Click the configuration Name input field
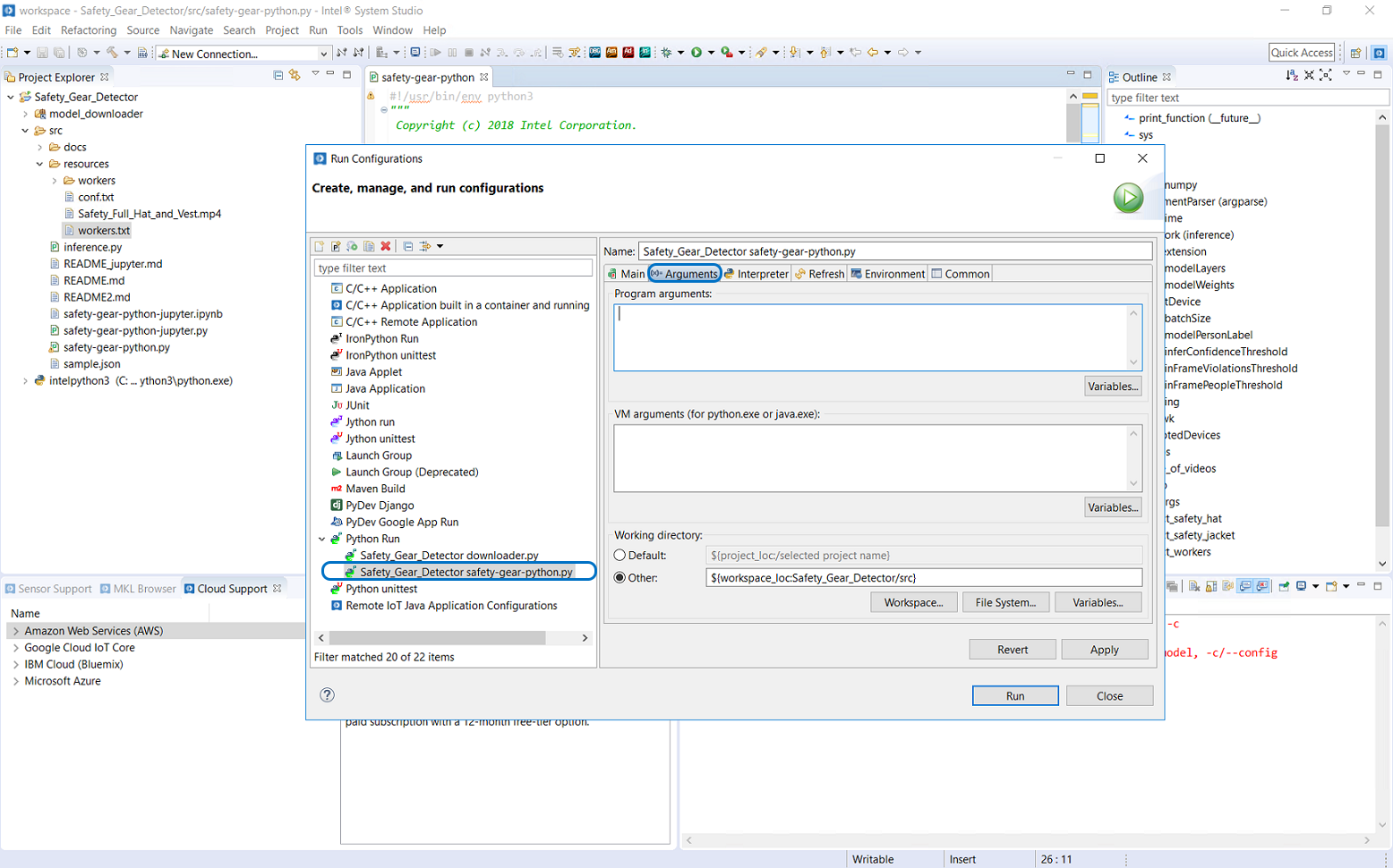Screen dimensions: 1393x868 point(895,251)
